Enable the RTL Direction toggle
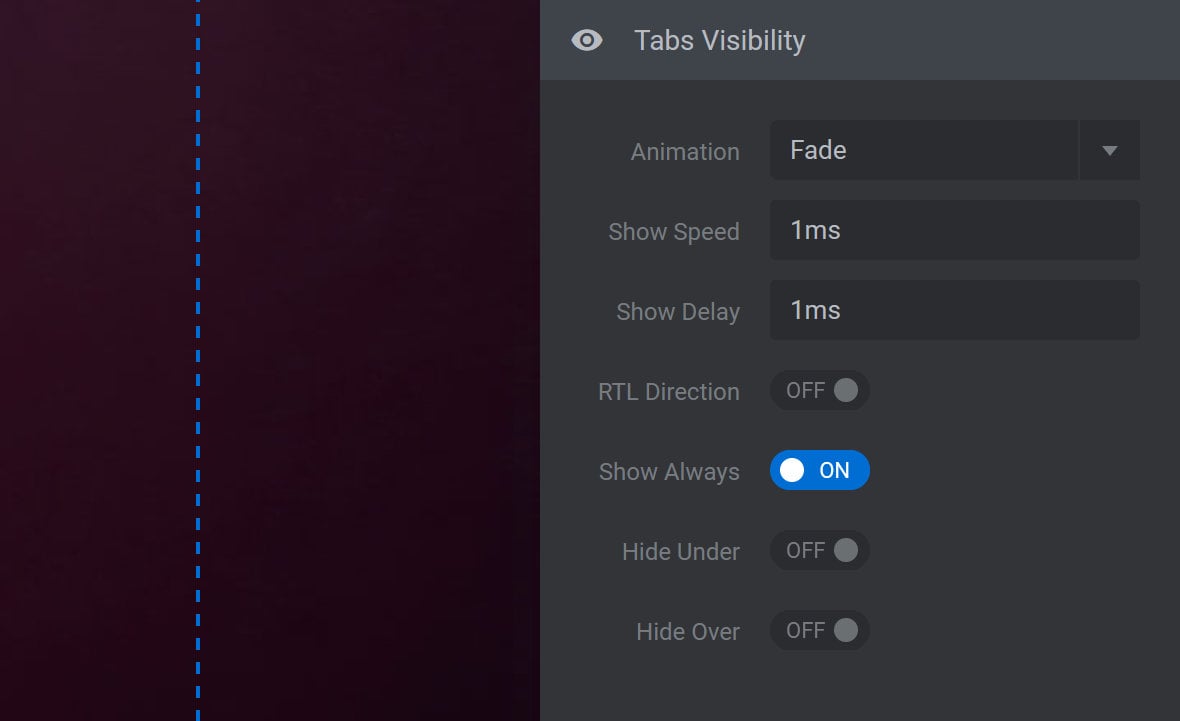Viewport: 1180px width, 721px height. click(x=820, y=391)
